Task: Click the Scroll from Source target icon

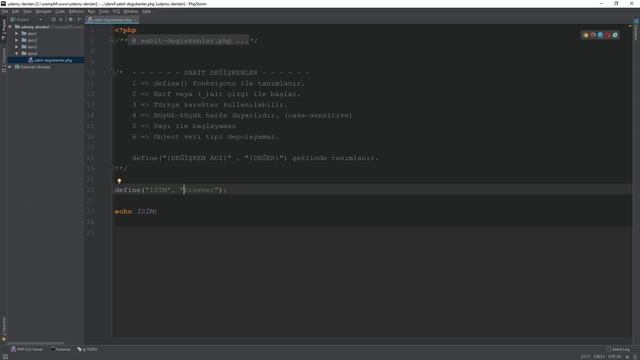Action: (53, 20)
